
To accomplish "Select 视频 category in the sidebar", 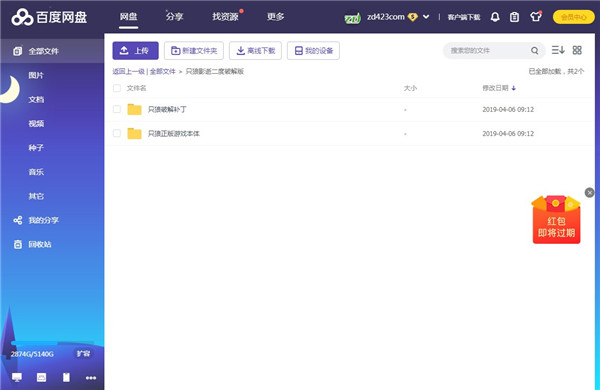I will (x=36, y=124).
